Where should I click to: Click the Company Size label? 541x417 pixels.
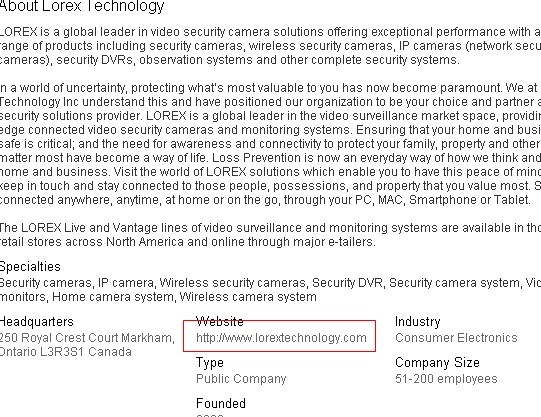pos(437,363)
